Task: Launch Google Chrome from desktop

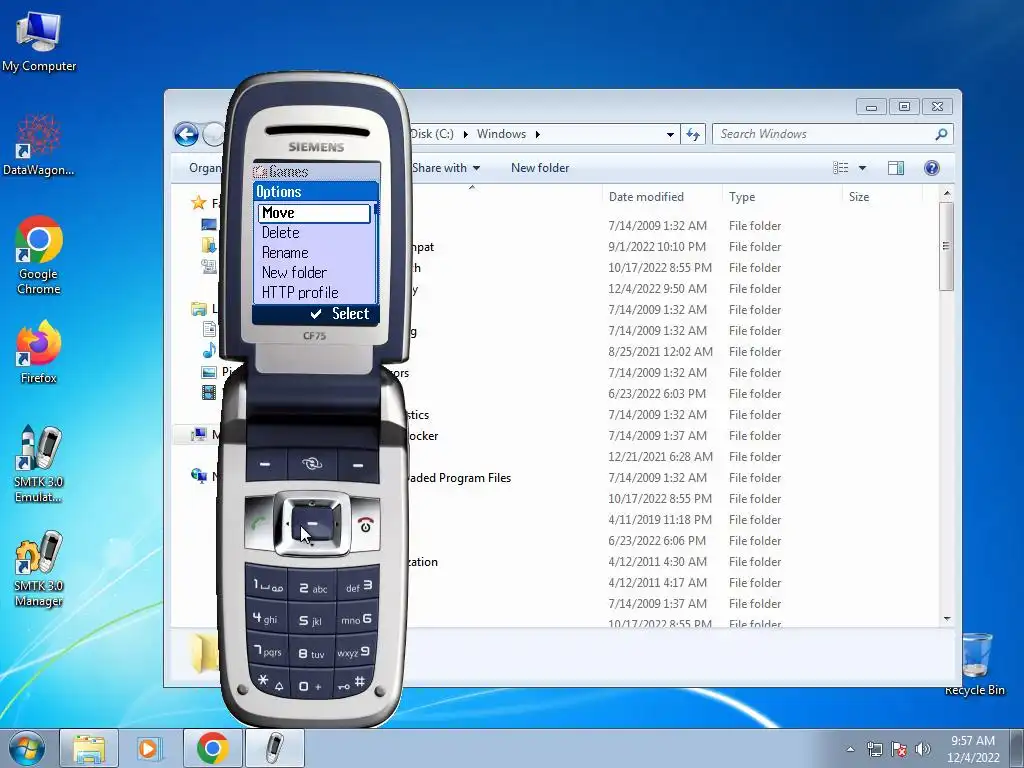Action: pos(39,255)
